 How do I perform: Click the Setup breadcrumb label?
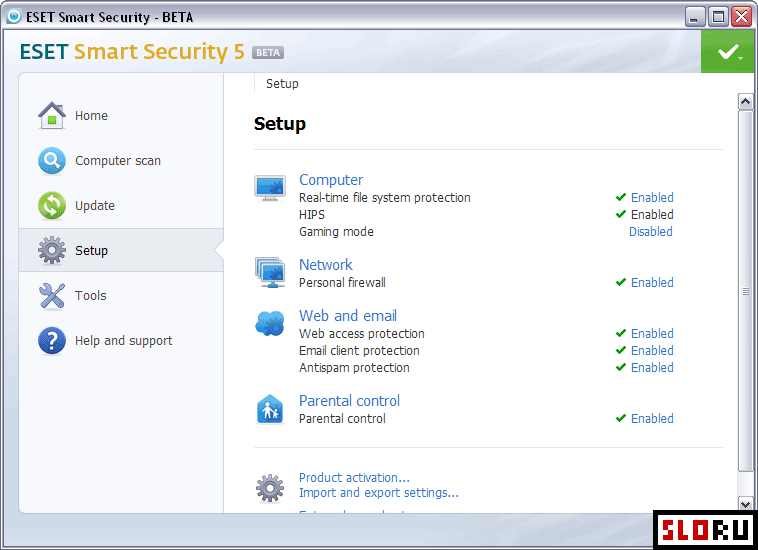point(282,84)
